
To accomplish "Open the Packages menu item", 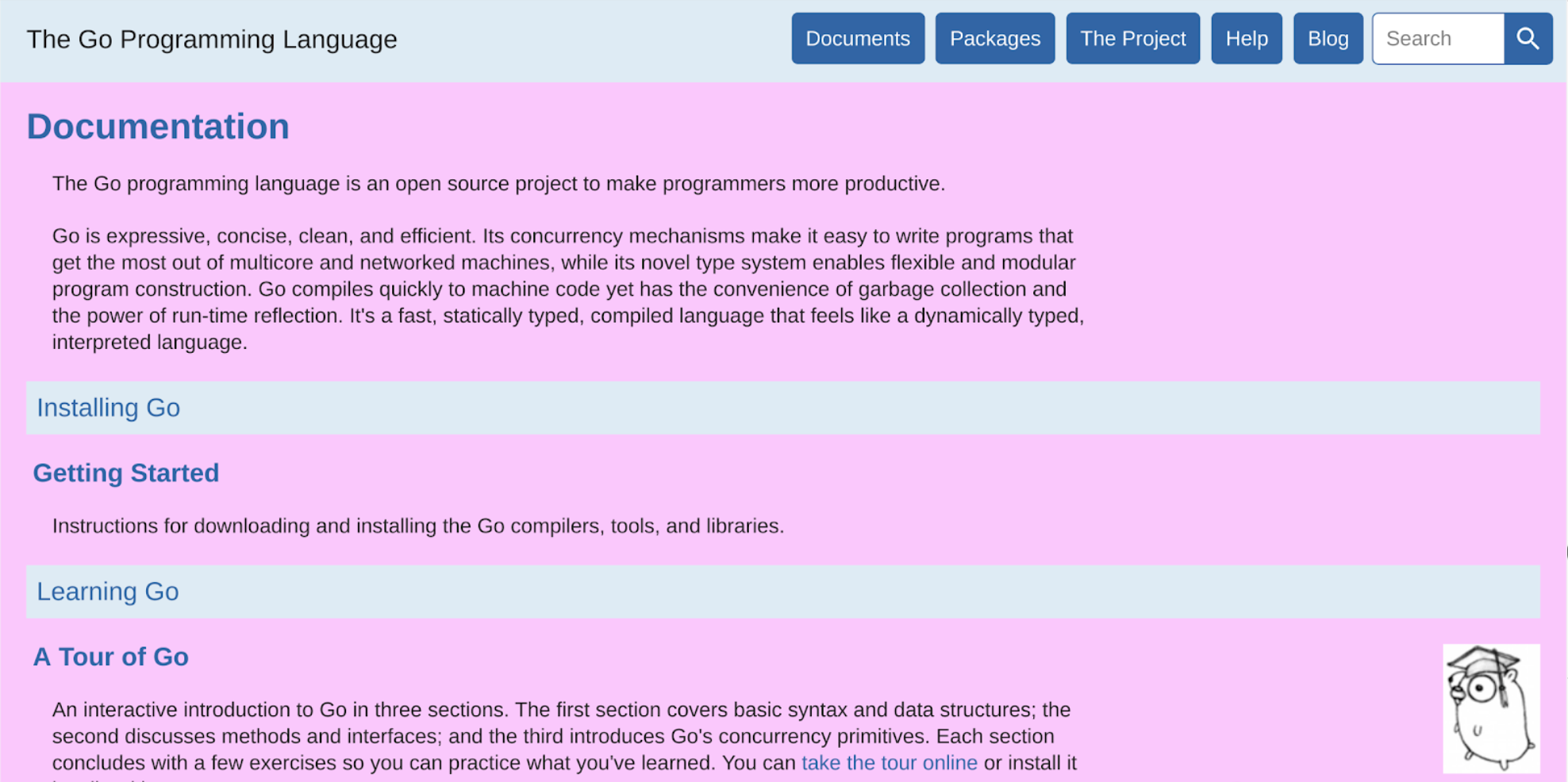I will coord(994,38).
